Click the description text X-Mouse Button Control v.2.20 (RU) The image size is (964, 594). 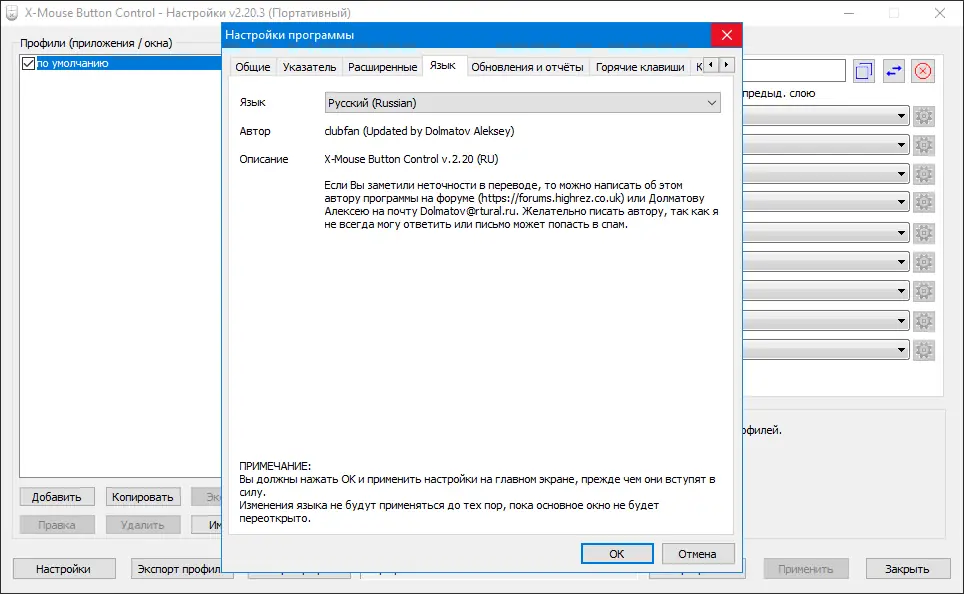(x=411, y=159)
